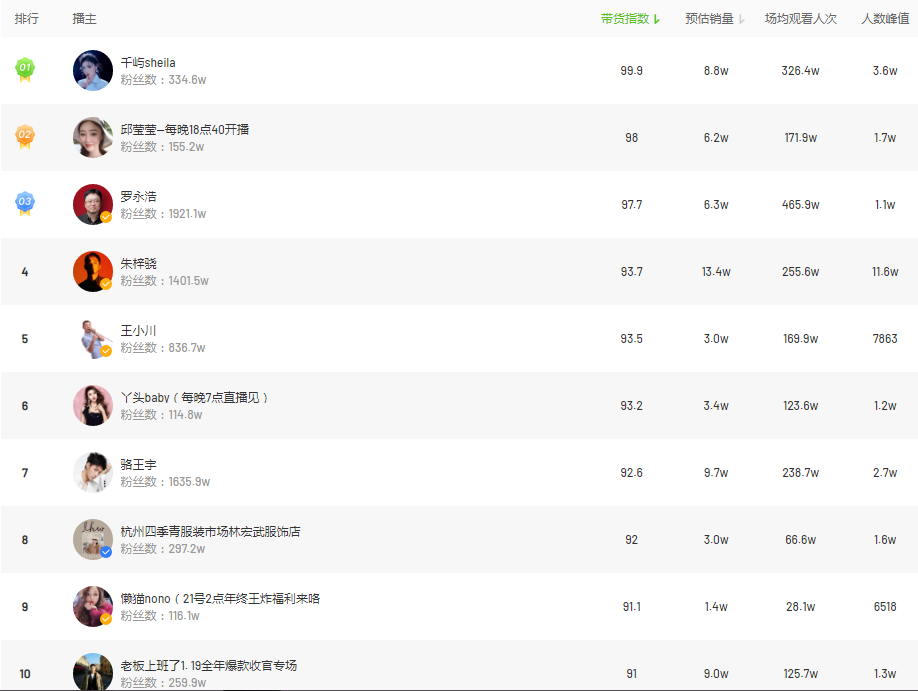
Task: Sort by 预估销量 column header
Action: (x=709, y=19)
